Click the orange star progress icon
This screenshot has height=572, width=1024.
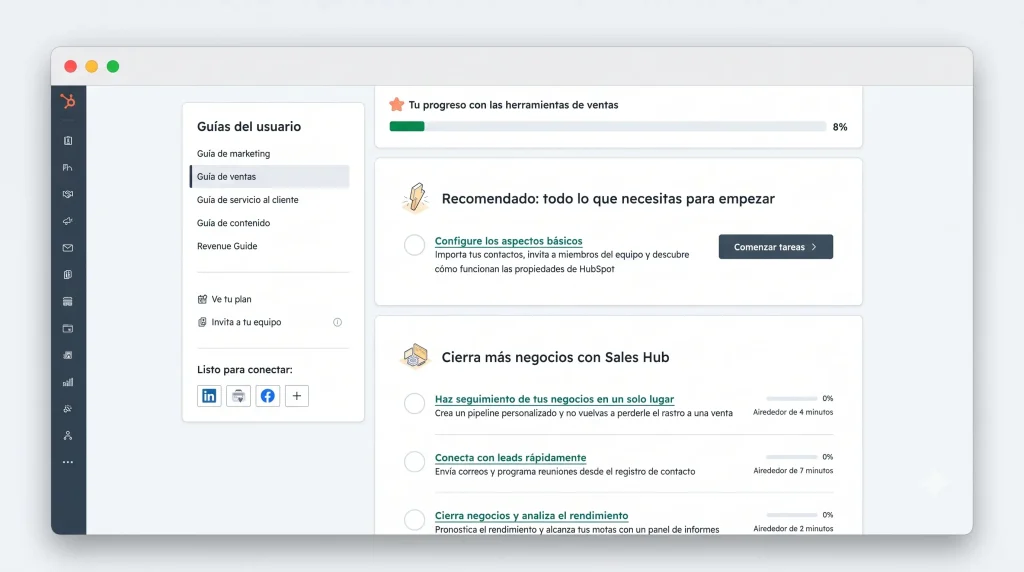(x=396, y=104)
